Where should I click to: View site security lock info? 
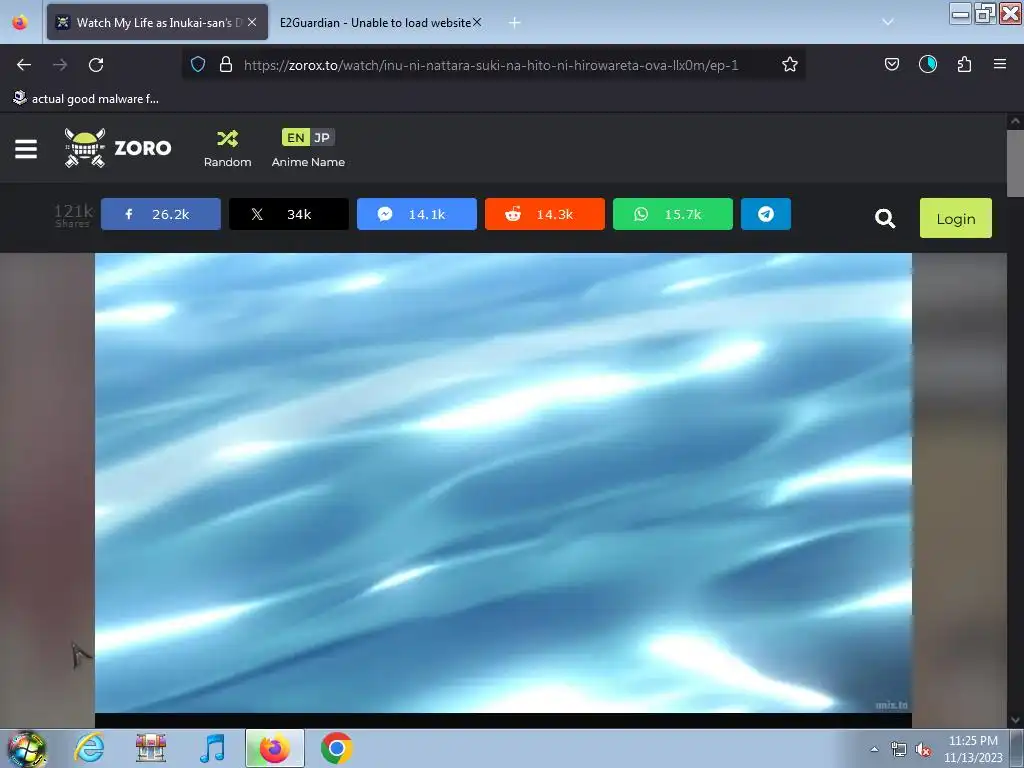(x=225, y=65)
